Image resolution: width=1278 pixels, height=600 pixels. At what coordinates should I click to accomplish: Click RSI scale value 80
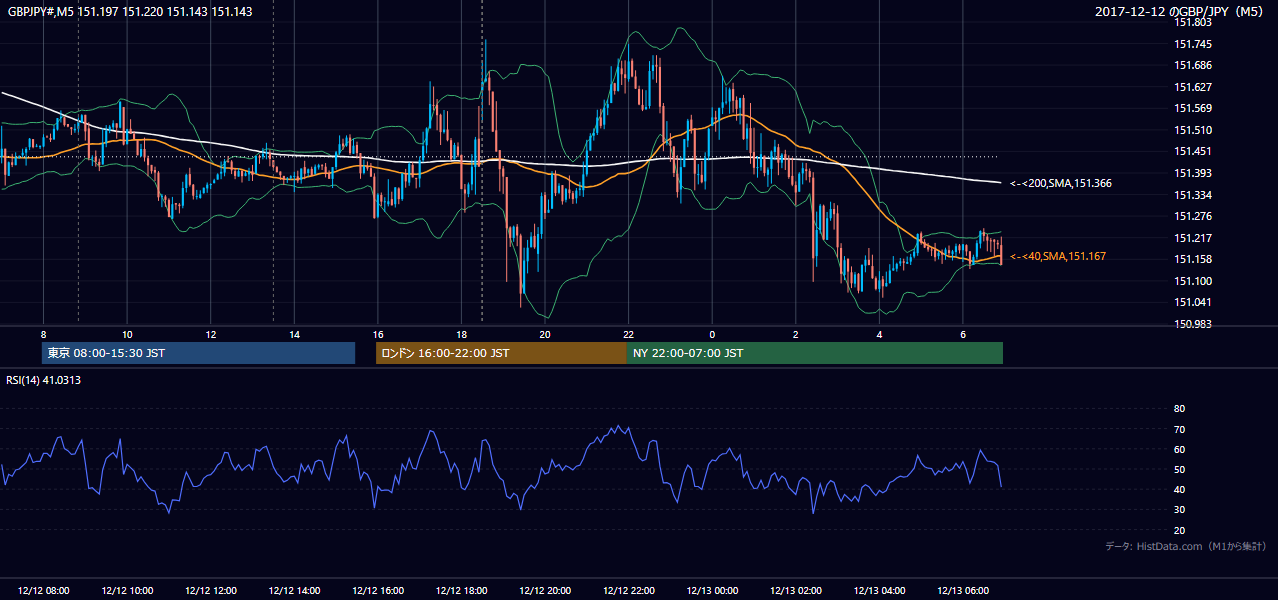click(x=1179, y=409)
